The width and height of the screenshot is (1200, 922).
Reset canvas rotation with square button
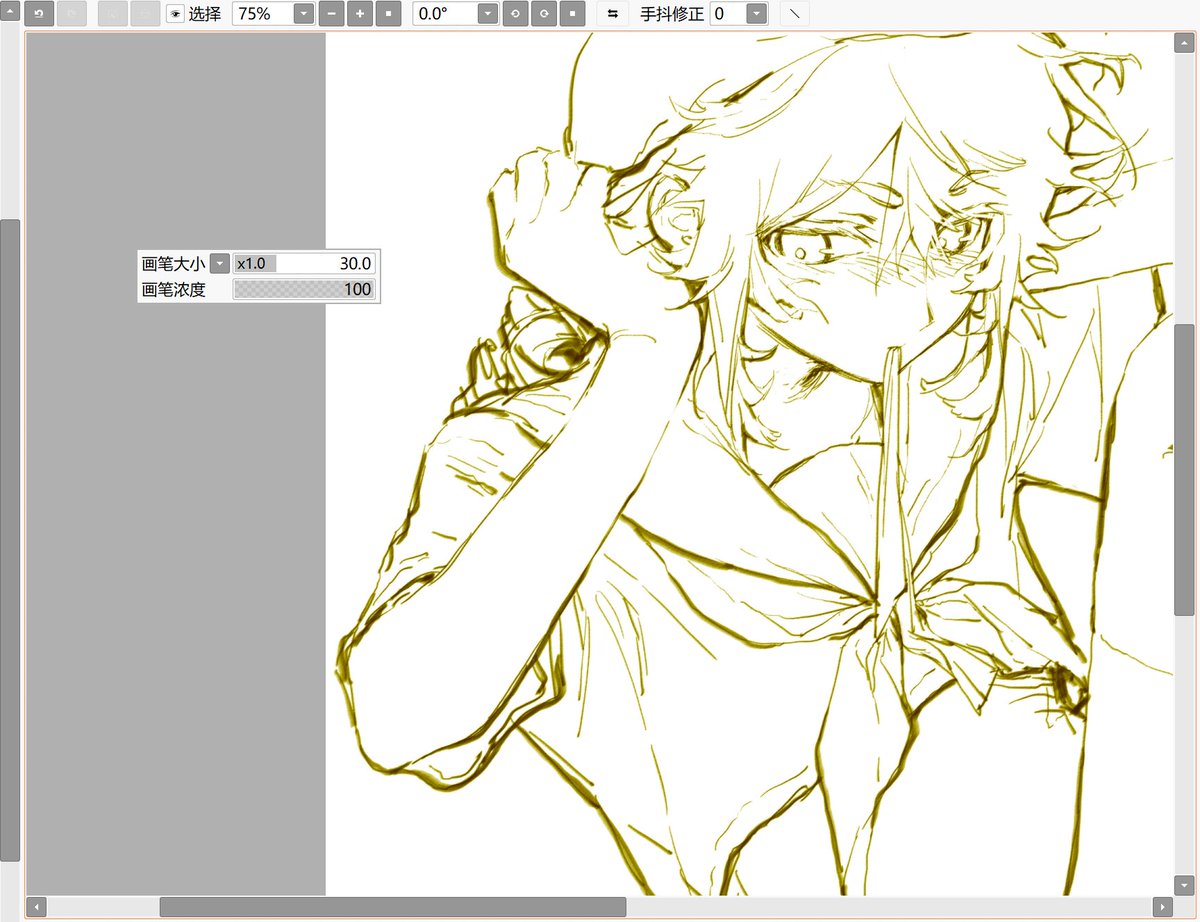(572, 14)
